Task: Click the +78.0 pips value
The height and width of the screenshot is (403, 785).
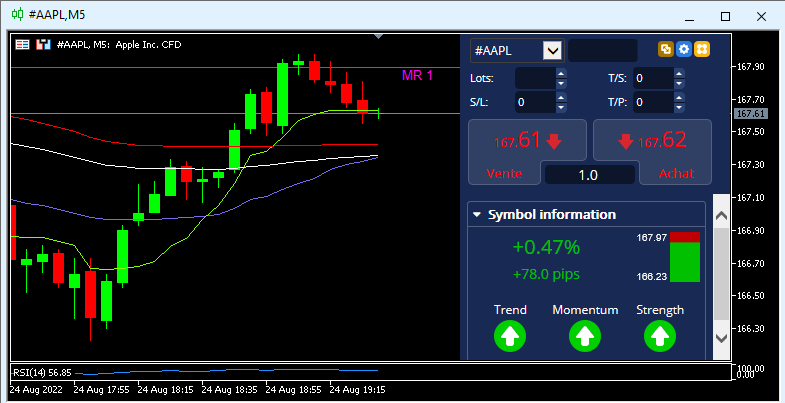Action: [x=546, y=274]
